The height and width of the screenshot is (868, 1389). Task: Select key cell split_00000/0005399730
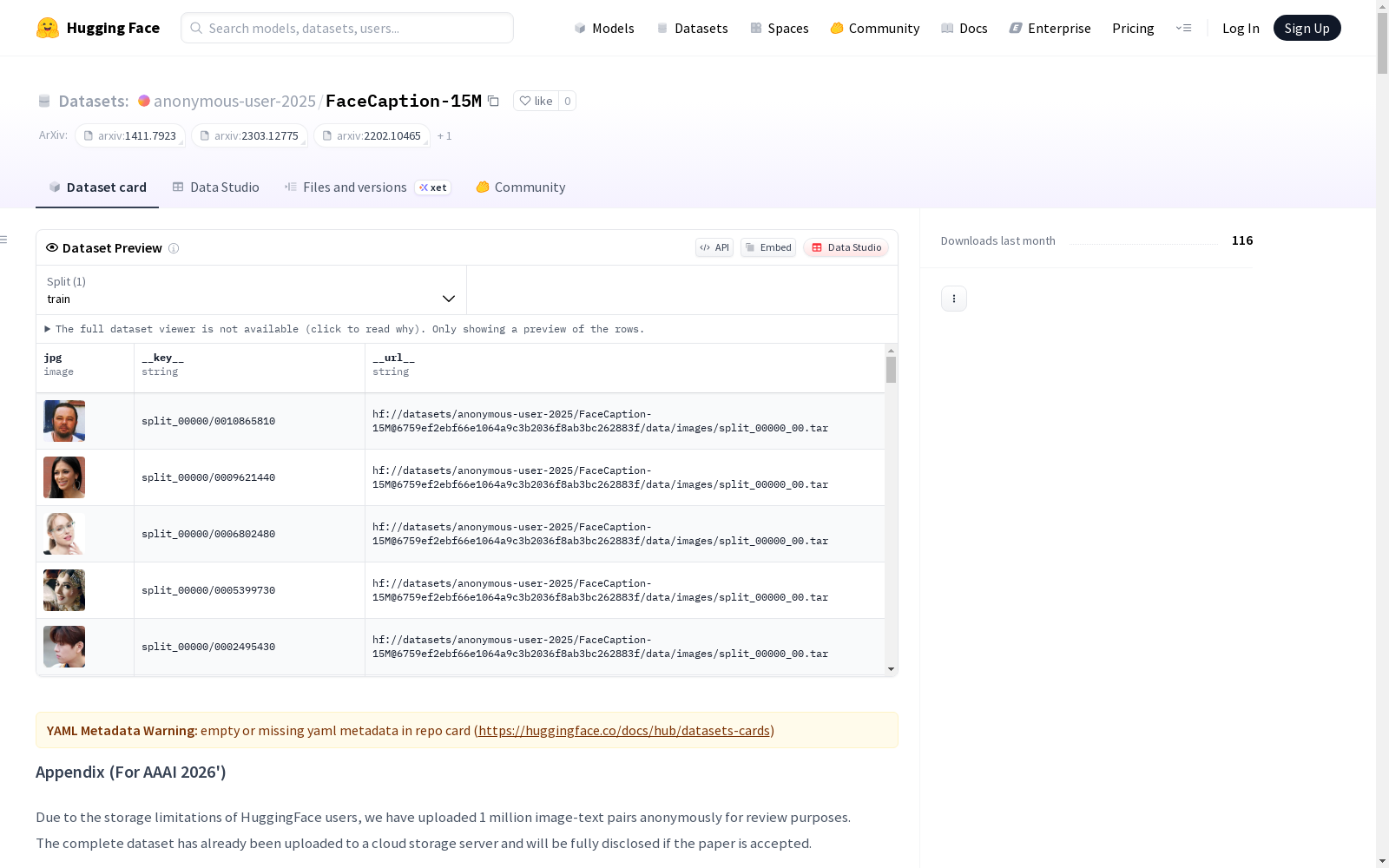[250, 590]
